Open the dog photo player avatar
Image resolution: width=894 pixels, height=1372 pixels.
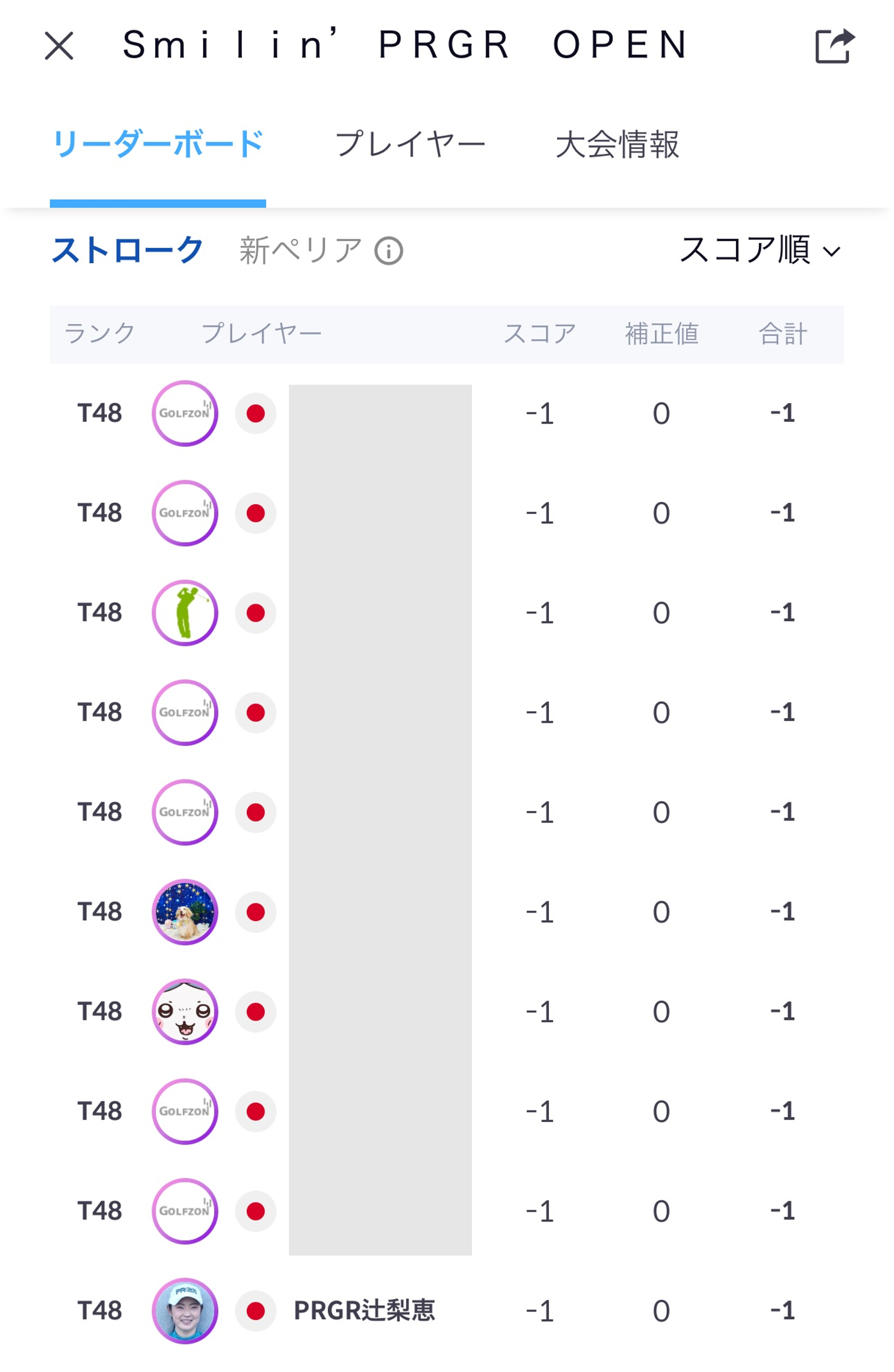[185, 912]
